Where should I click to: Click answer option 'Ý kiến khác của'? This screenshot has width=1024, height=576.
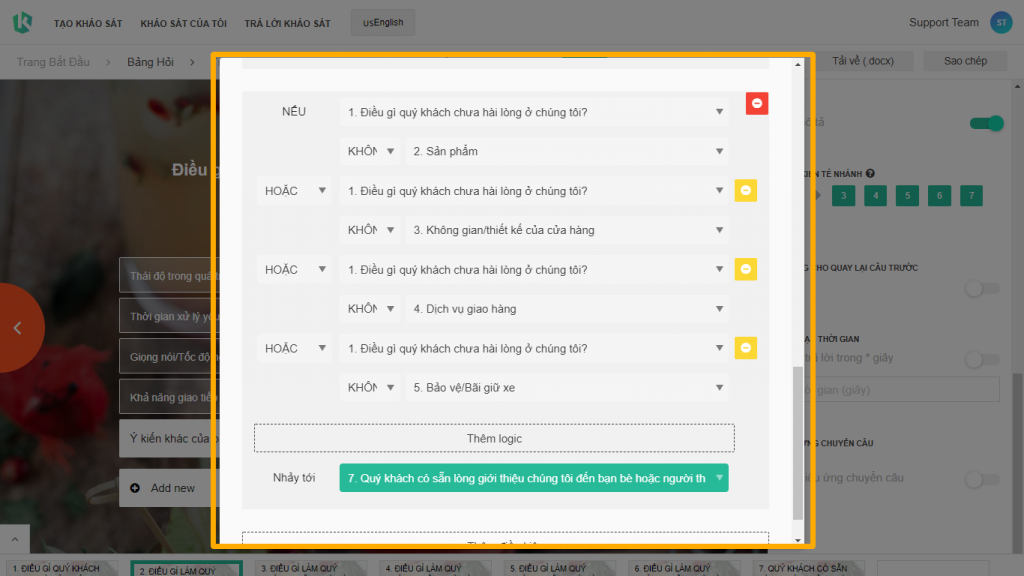pyautogui.click(x=169, y=438)
